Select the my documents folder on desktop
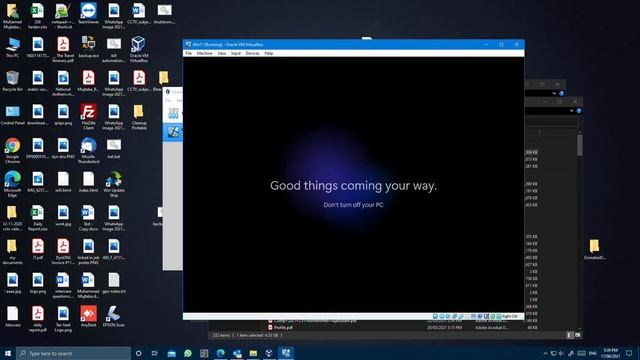The image size is (640, 360). [x=12, y=251]
